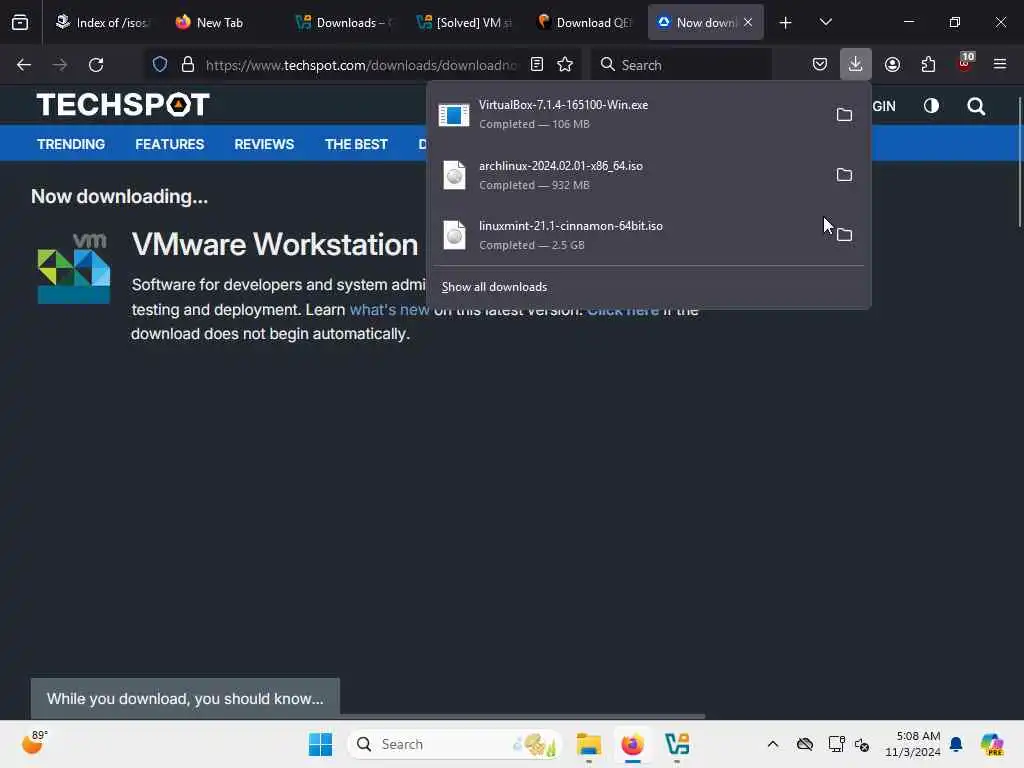
Task: Go back with the back arrow
Action: tap(24, 65)
